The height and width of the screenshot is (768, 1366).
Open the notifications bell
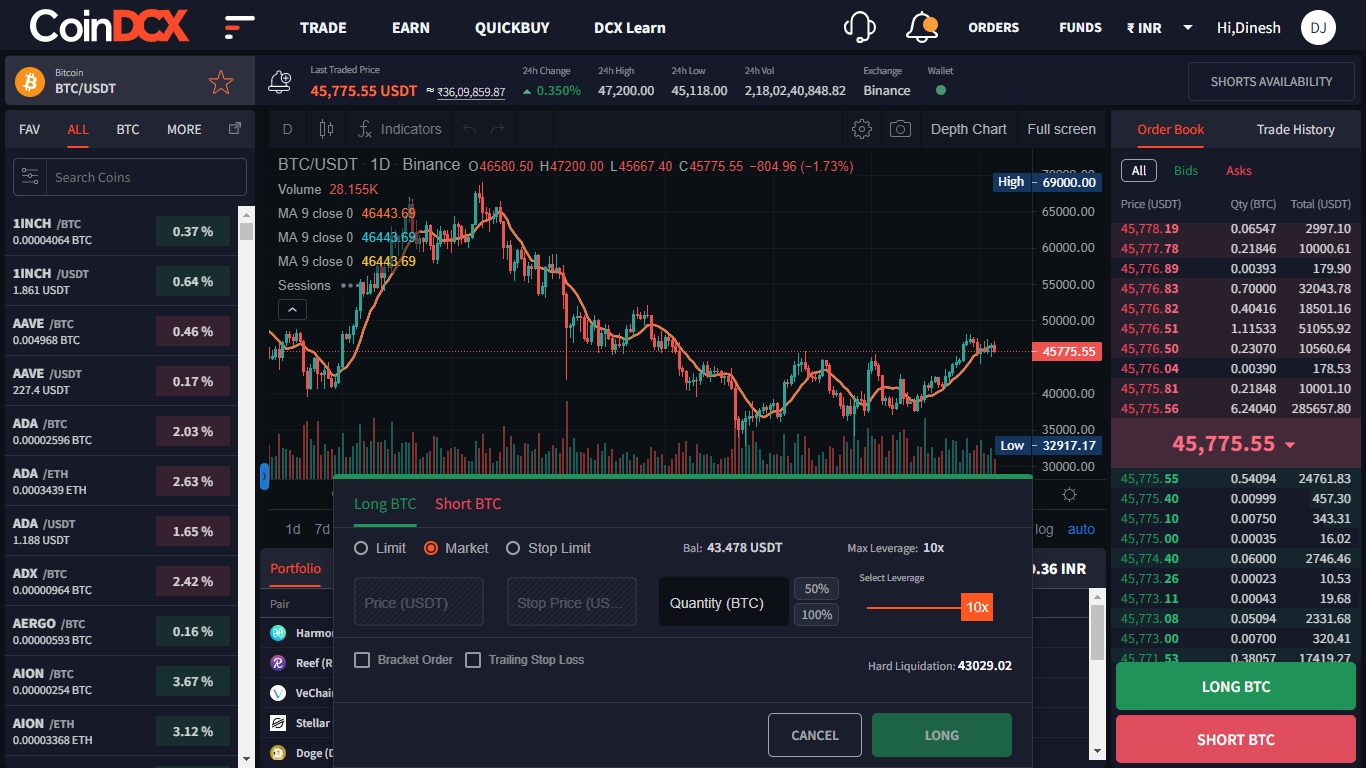click(x=922, y=27)
